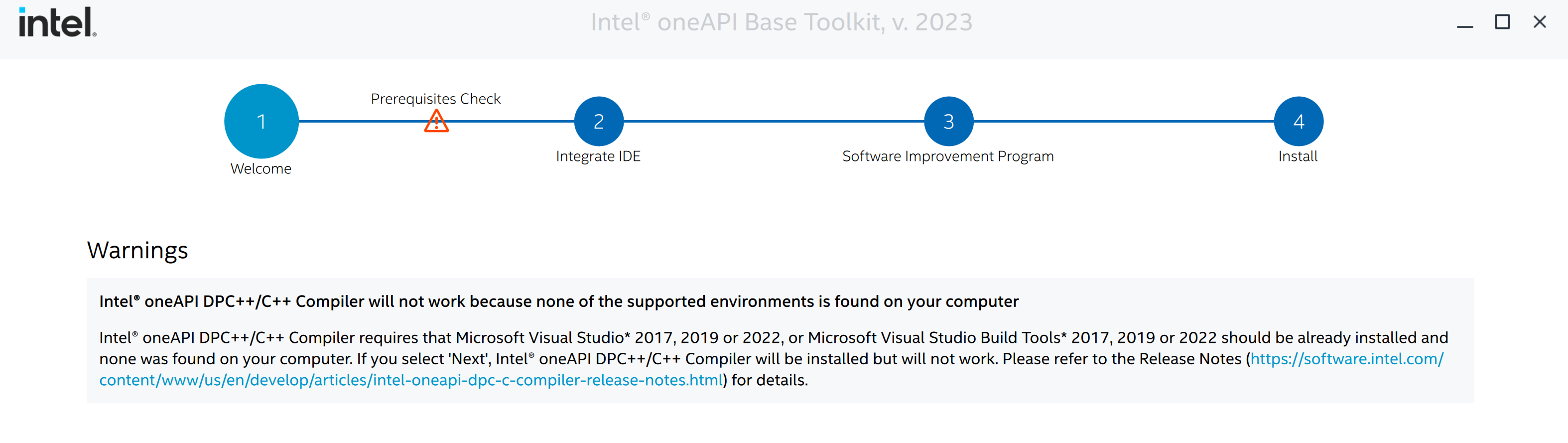Click the Integrate IDE label
This screenshot has width=1568, height=443.
(x=598, y=156)
